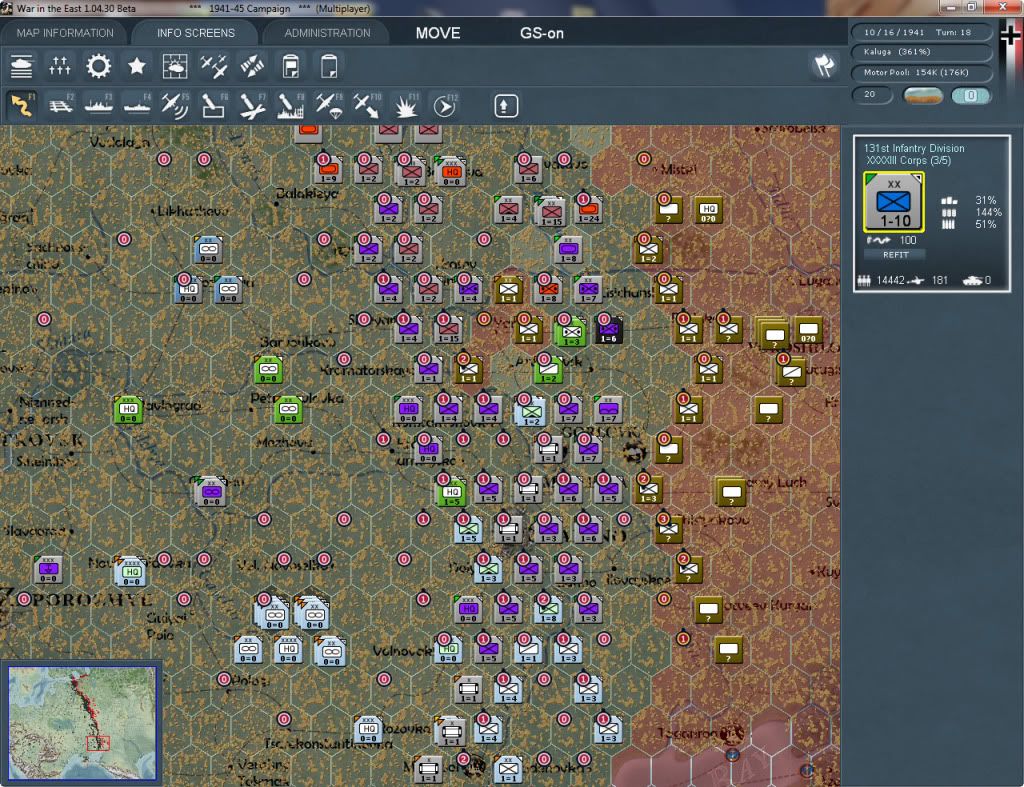
Task: Select the F4 amphibious ship mode
Action: (137, 105)
